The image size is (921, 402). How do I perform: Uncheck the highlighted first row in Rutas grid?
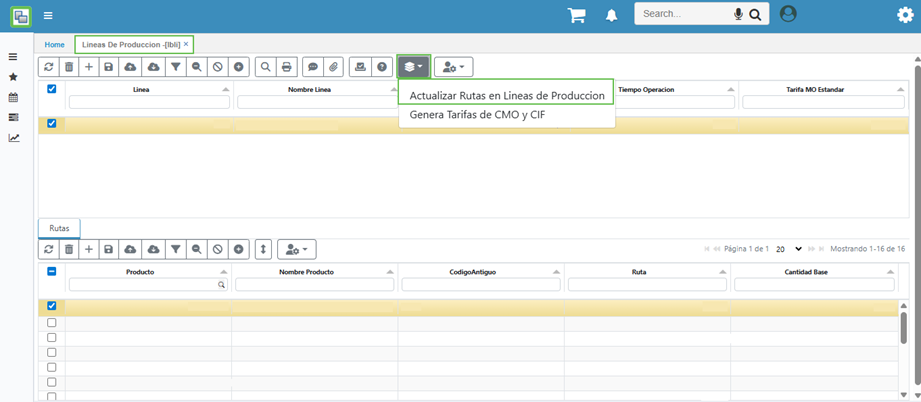tap(52, 306)
